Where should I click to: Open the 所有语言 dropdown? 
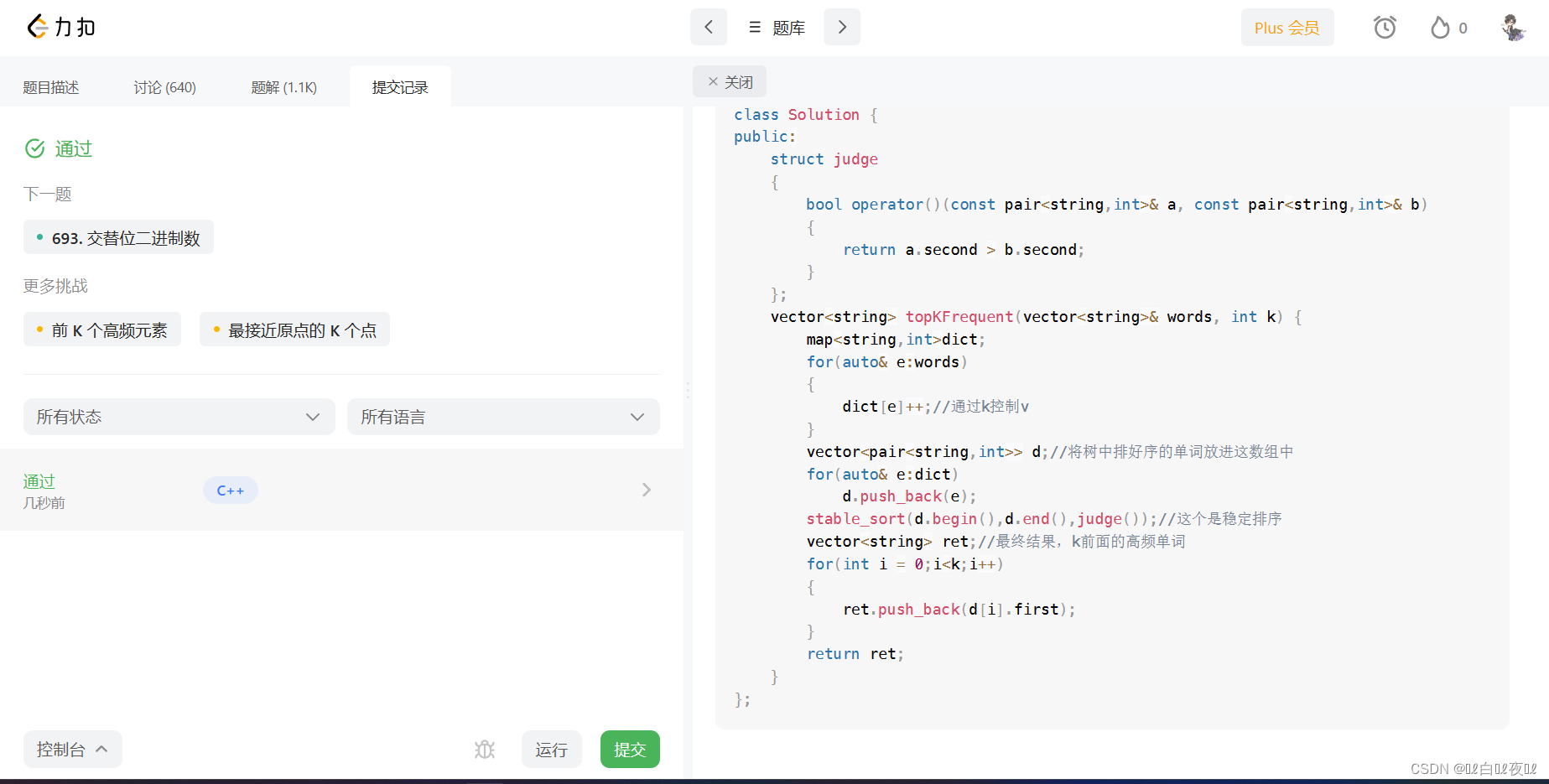point(502,417)
